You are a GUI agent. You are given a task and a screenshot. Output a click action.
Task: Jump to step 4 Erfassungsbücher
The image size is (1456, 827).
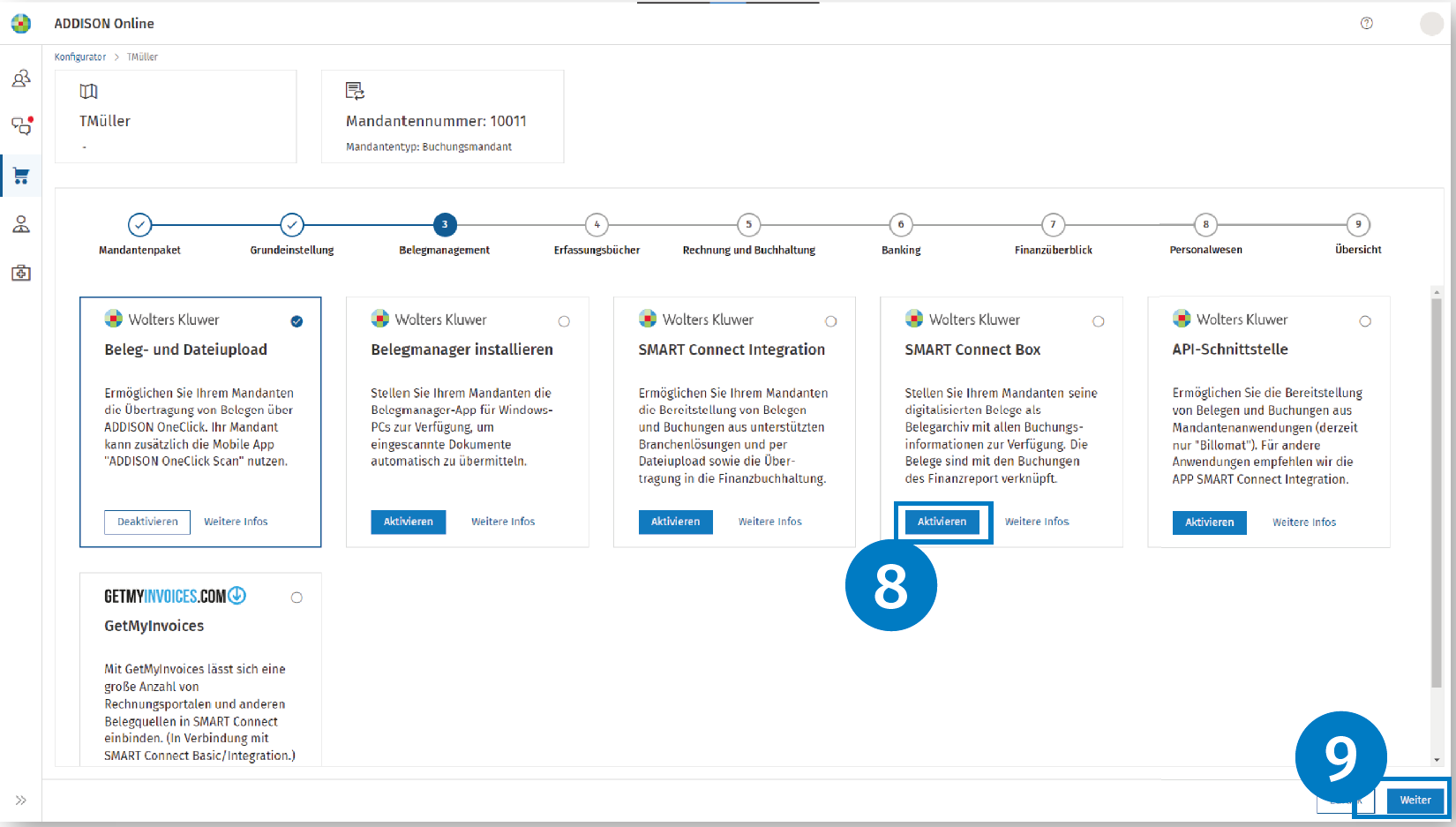(x=597, y=225)
